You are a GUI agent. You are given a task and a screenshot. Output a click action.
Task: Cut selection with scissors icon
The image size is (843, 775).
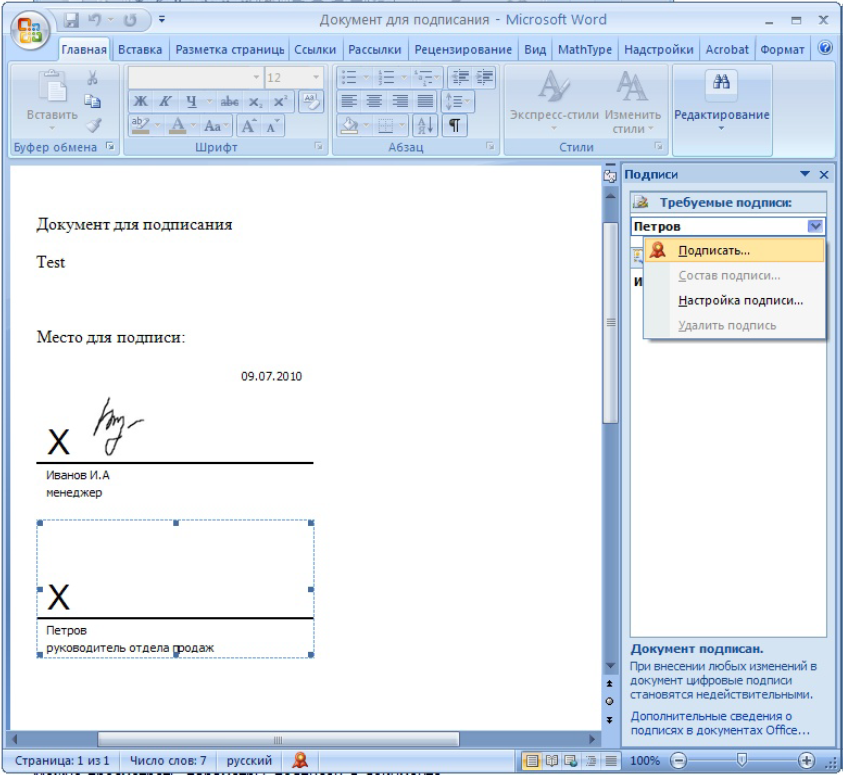92,78
